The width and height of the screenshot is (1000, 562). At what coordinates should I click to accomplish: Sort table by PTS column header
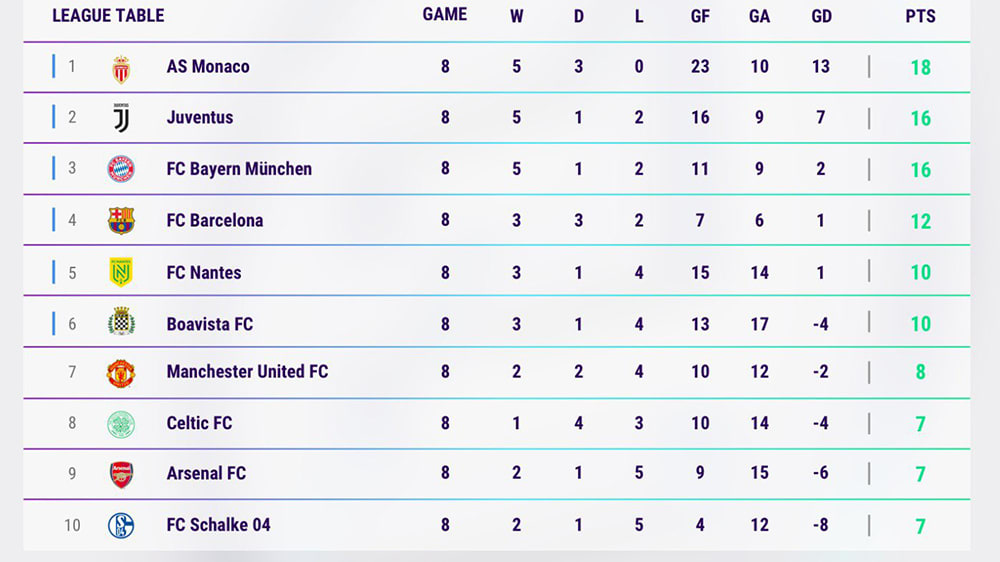(x=920, y=16)
